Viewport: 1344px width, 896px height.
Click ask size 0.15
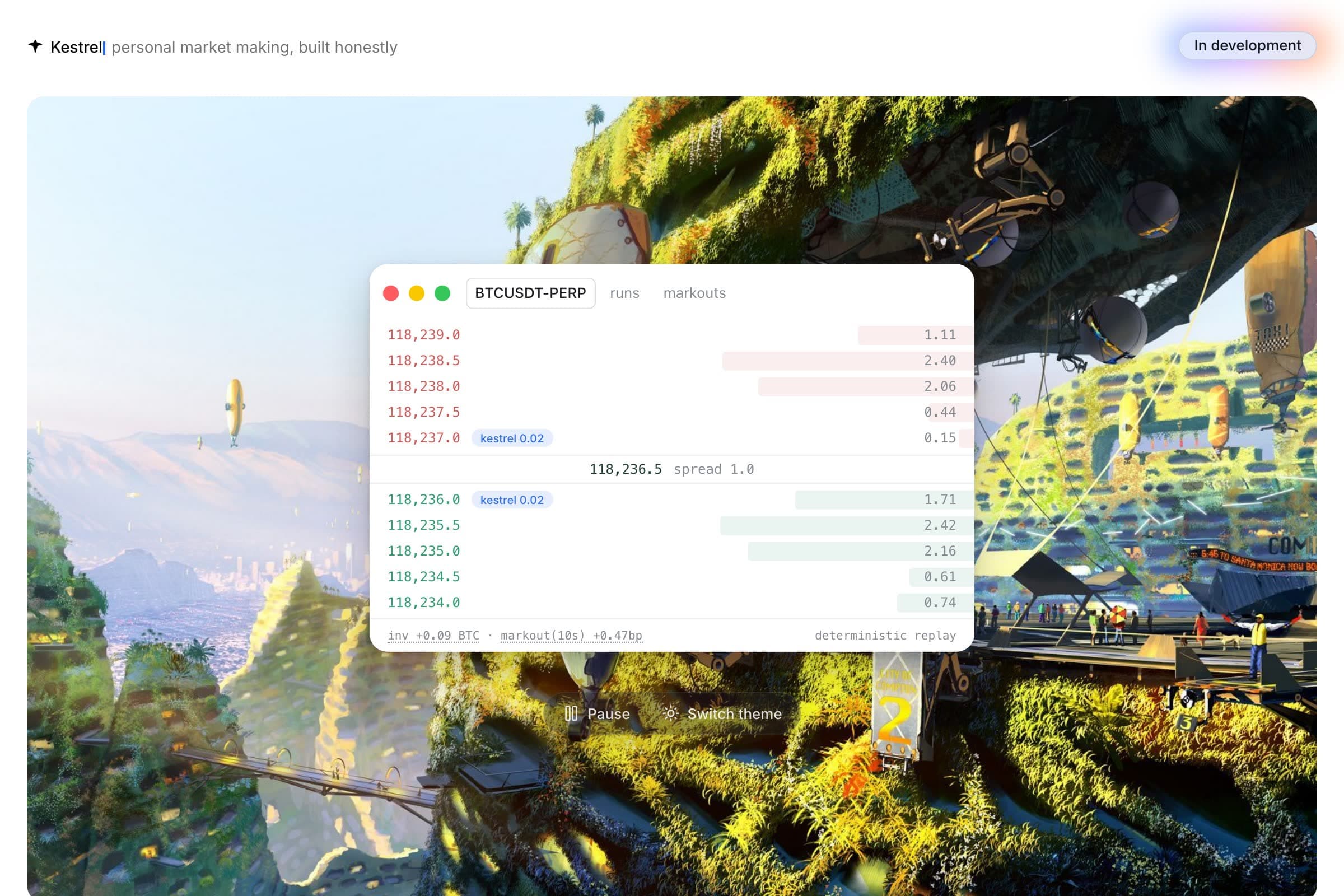point(940,438)
